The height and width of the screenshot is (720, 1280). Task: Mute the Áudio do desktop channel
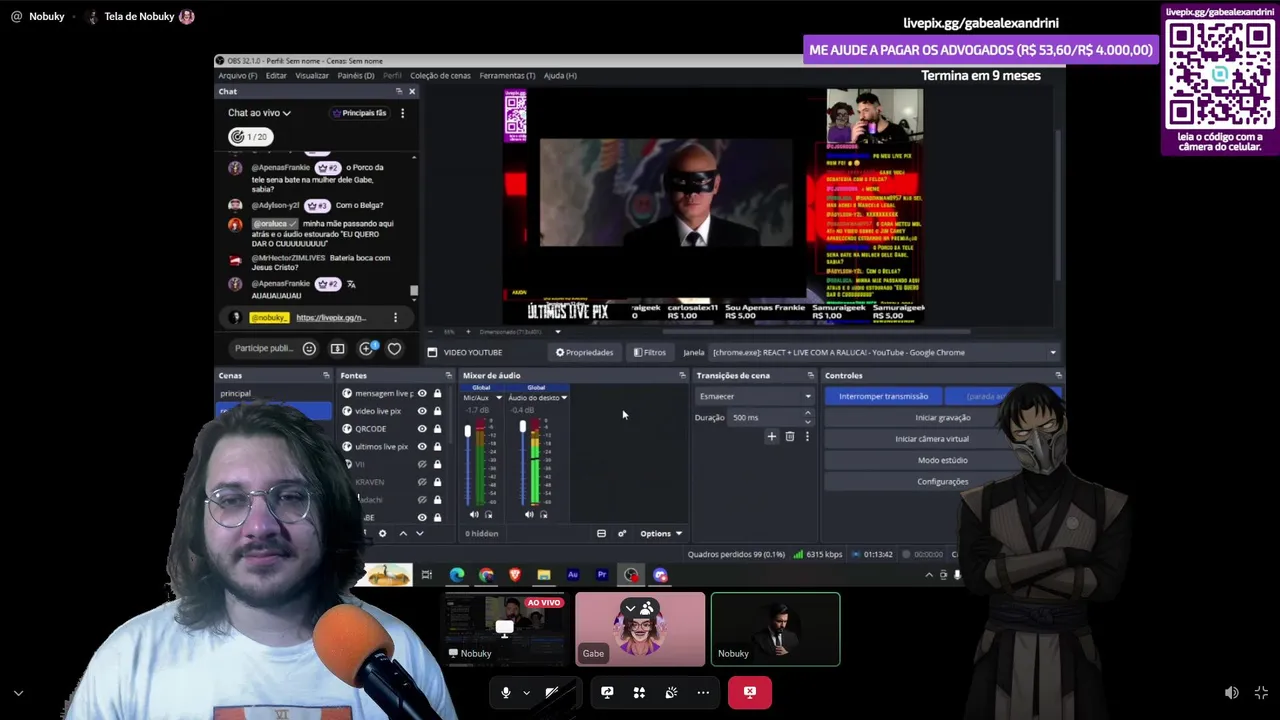click(x=529, y=515)
